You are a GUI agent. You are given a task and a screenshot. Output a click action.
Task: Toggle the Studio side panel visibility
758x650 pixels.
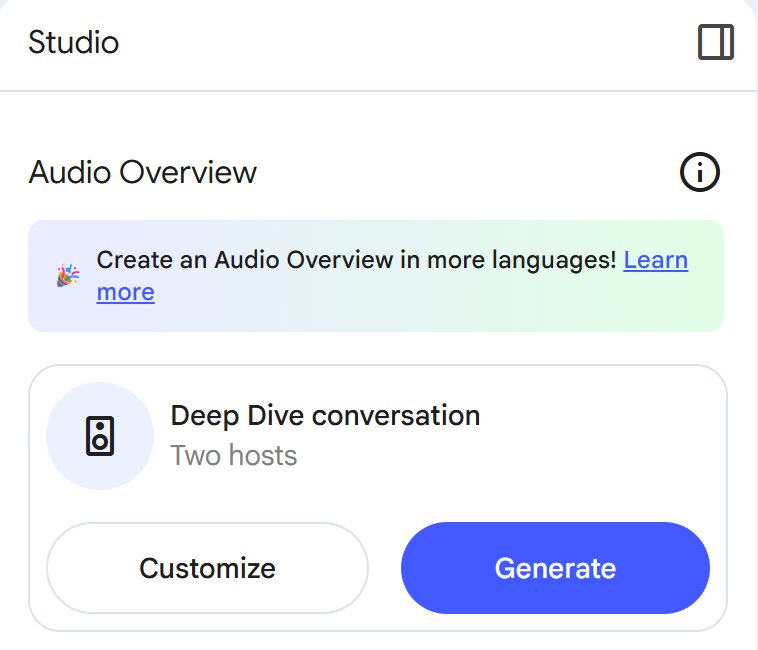[x=716, y=42]
